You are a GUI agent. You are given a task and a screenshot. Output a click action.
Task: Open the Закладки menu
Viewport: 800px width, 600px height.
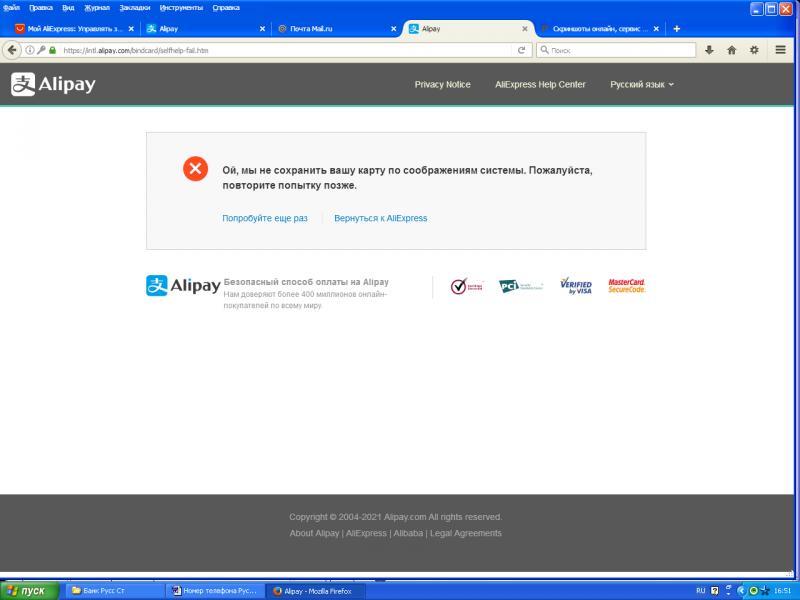[135, 7]
